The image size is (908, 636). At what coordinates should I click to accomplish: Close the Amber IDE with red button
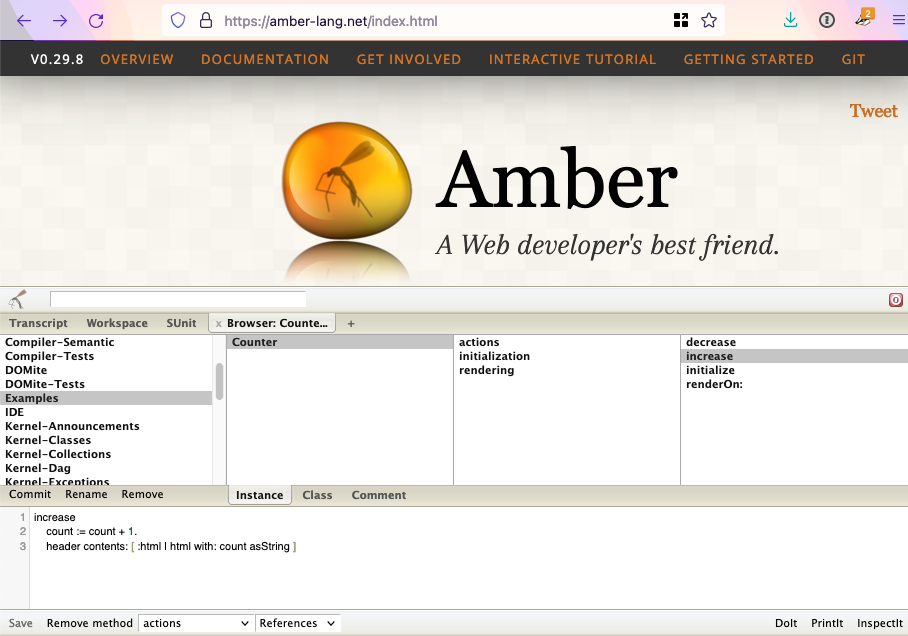(895, 299)
